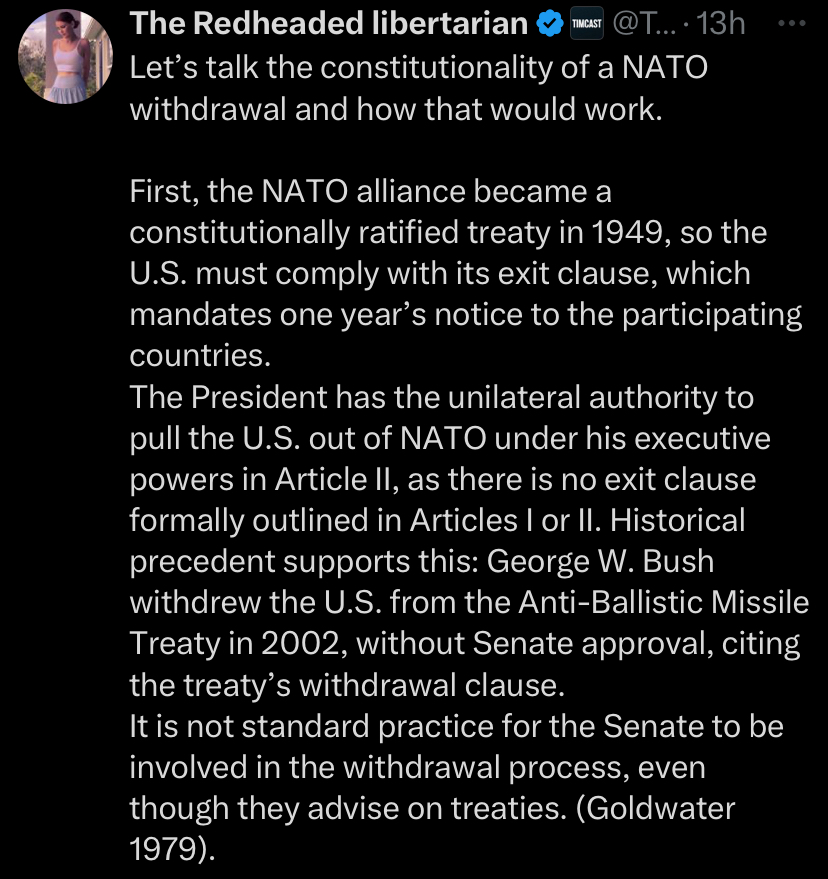Click the line 'the treaty's withdrawal clause.'

(347, 685)
